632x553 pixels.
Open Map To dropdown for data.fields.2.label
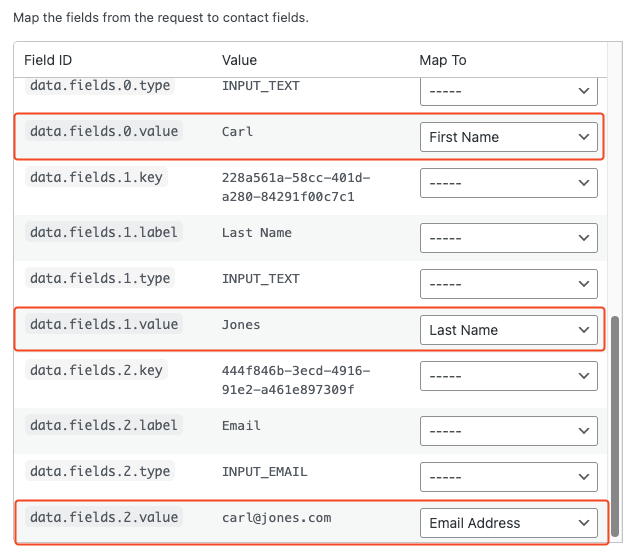click(x=508, y=431)
